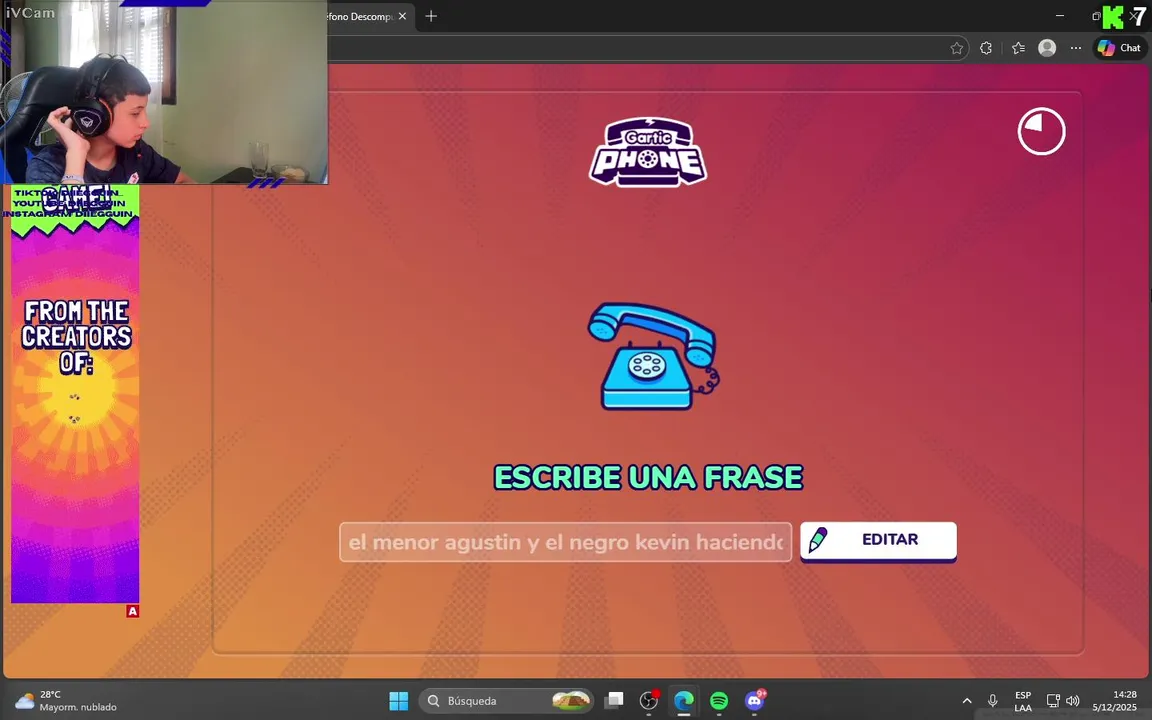The width and height of the screenshot is (1152, 720).
Task: Minimize the browser window
Action: [x=1059, y=15]
